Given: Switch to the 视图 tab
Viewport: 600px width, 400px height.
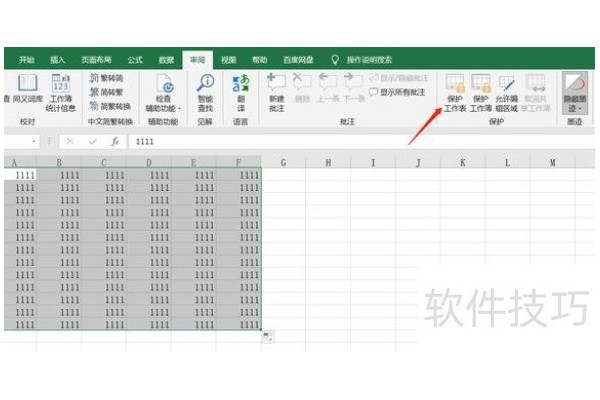Looking at the screenshot, I should 228,60.
